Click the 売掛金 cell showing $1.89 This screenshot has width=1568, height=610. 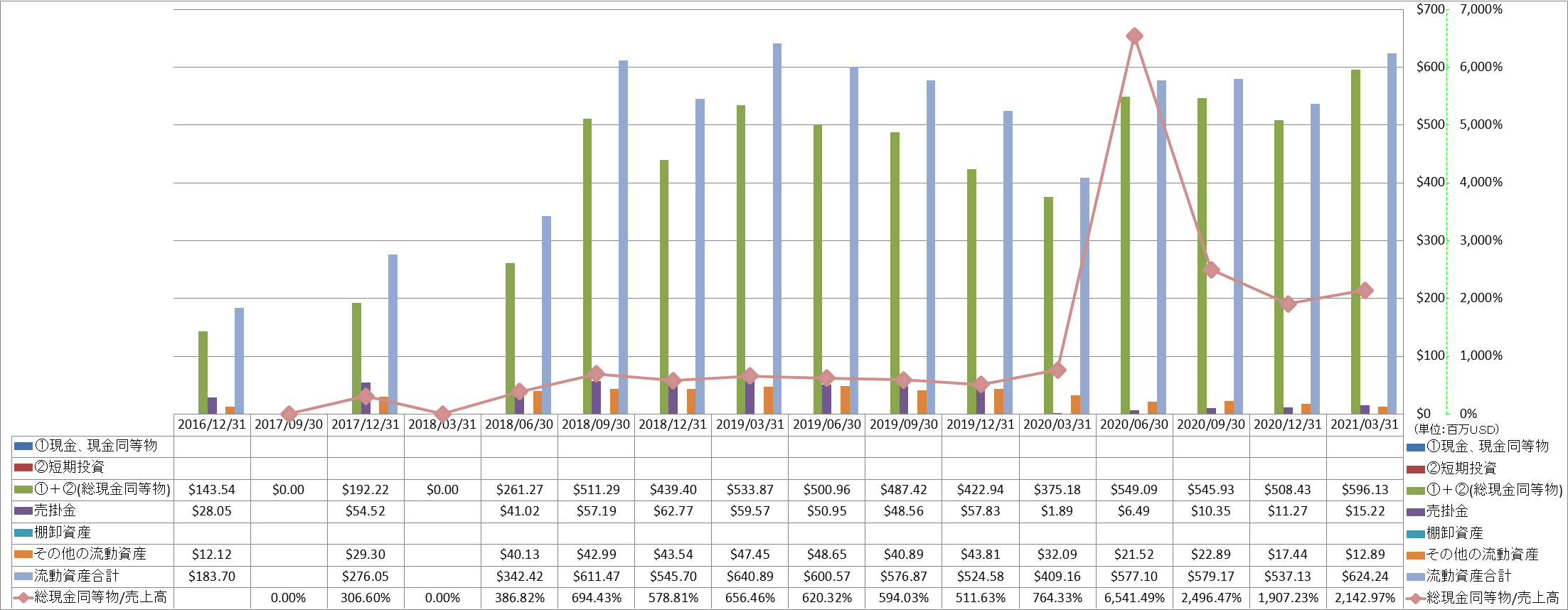[1057, 511]
